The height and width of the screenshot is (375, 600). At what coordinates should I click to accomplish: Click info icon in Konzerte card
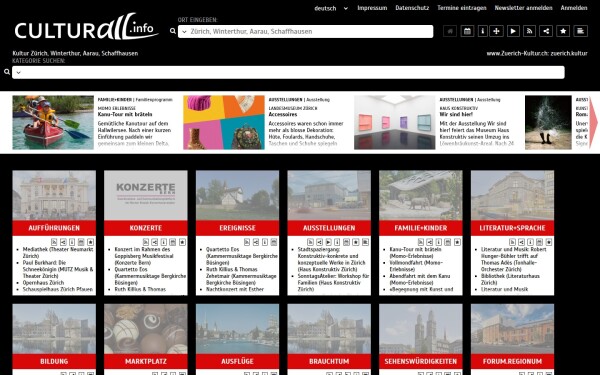tap(164, 242)
